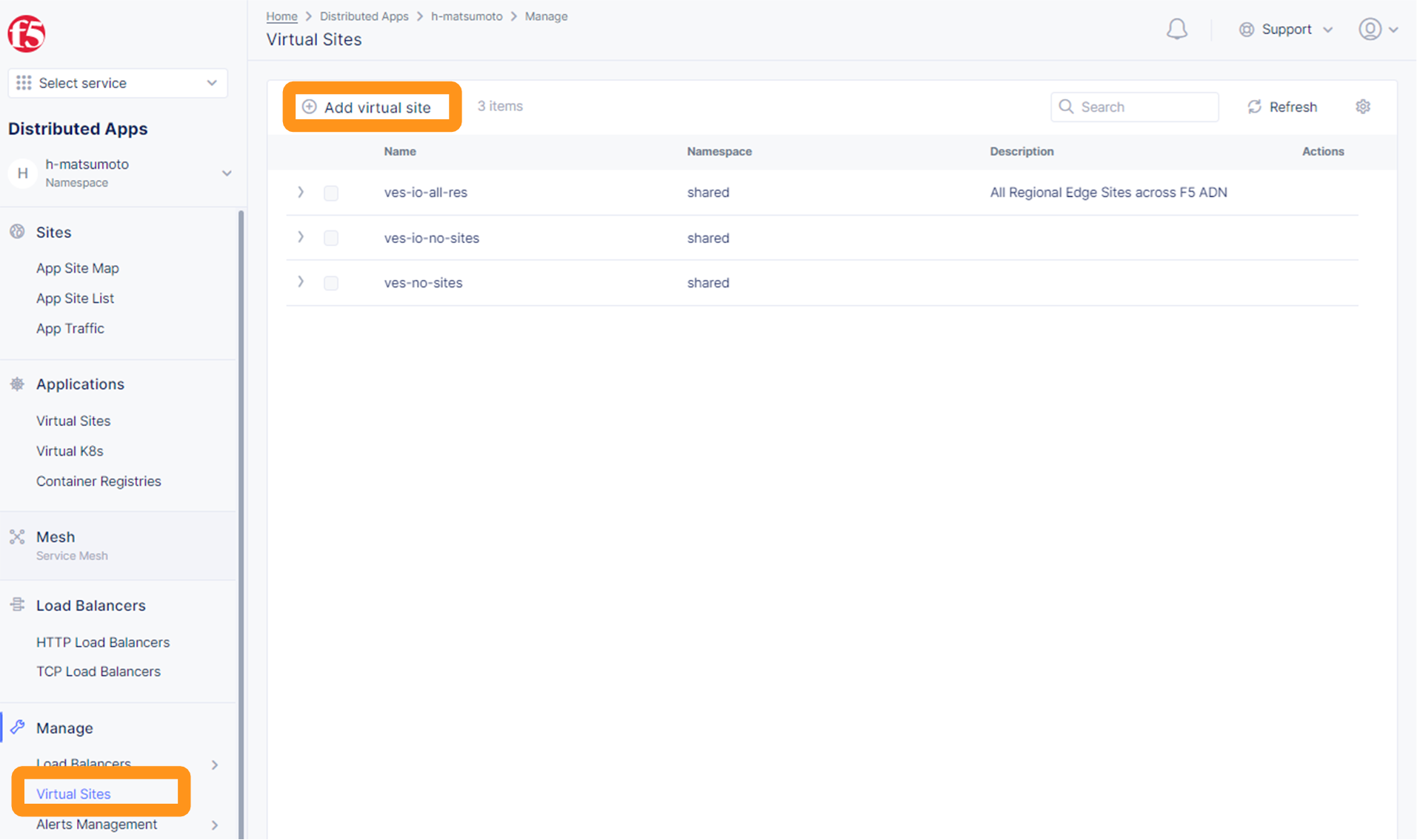Click the F5 logo

click(27, 33)
